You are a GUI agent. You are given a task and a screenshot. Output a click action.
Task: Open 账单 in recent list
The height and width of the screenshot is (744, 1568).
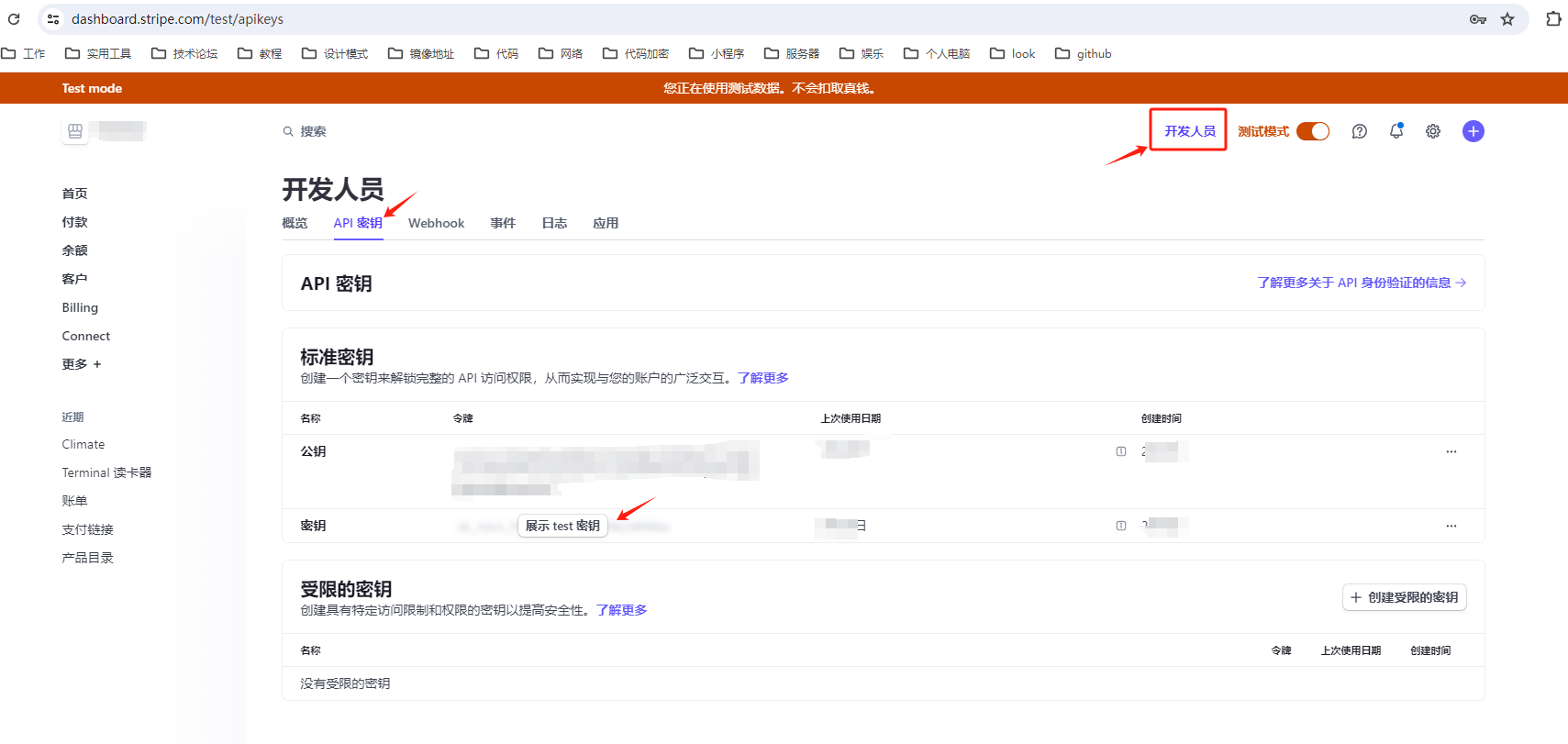tap(74, 501)
